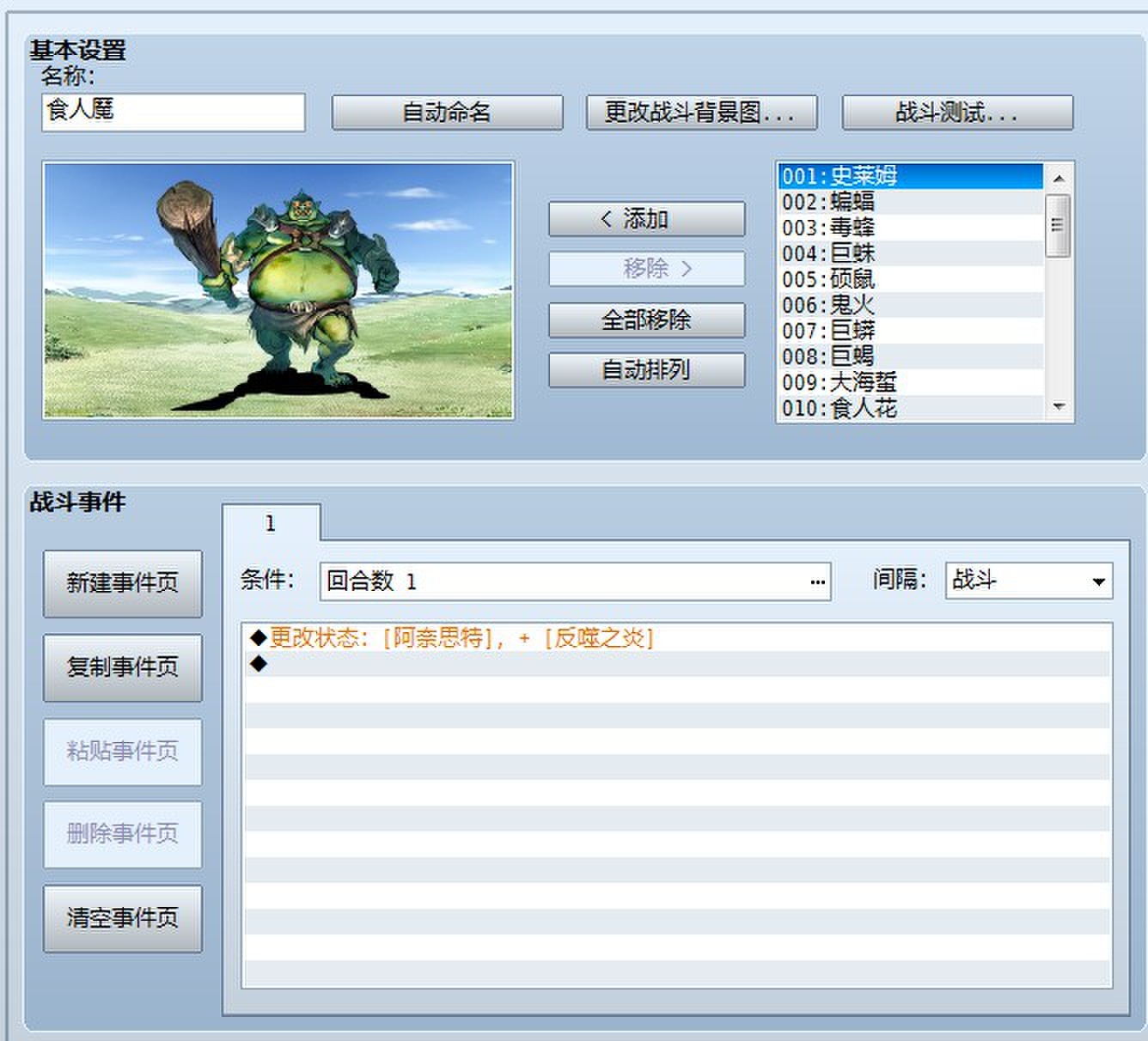Click 删除事件页 button
1148x1041 pixels.
(123, 834)
